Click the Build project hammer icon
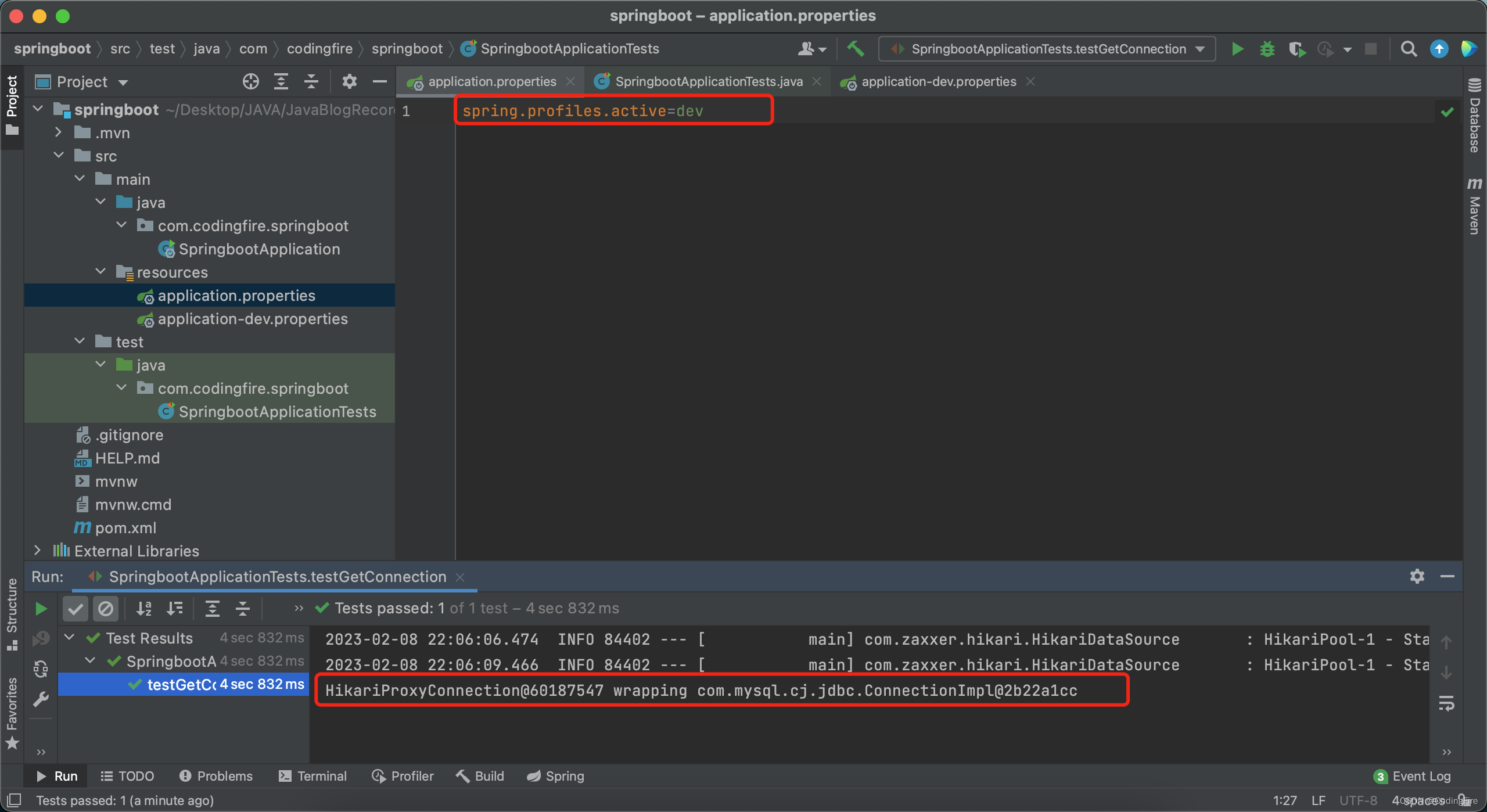 tap(855, 49)
